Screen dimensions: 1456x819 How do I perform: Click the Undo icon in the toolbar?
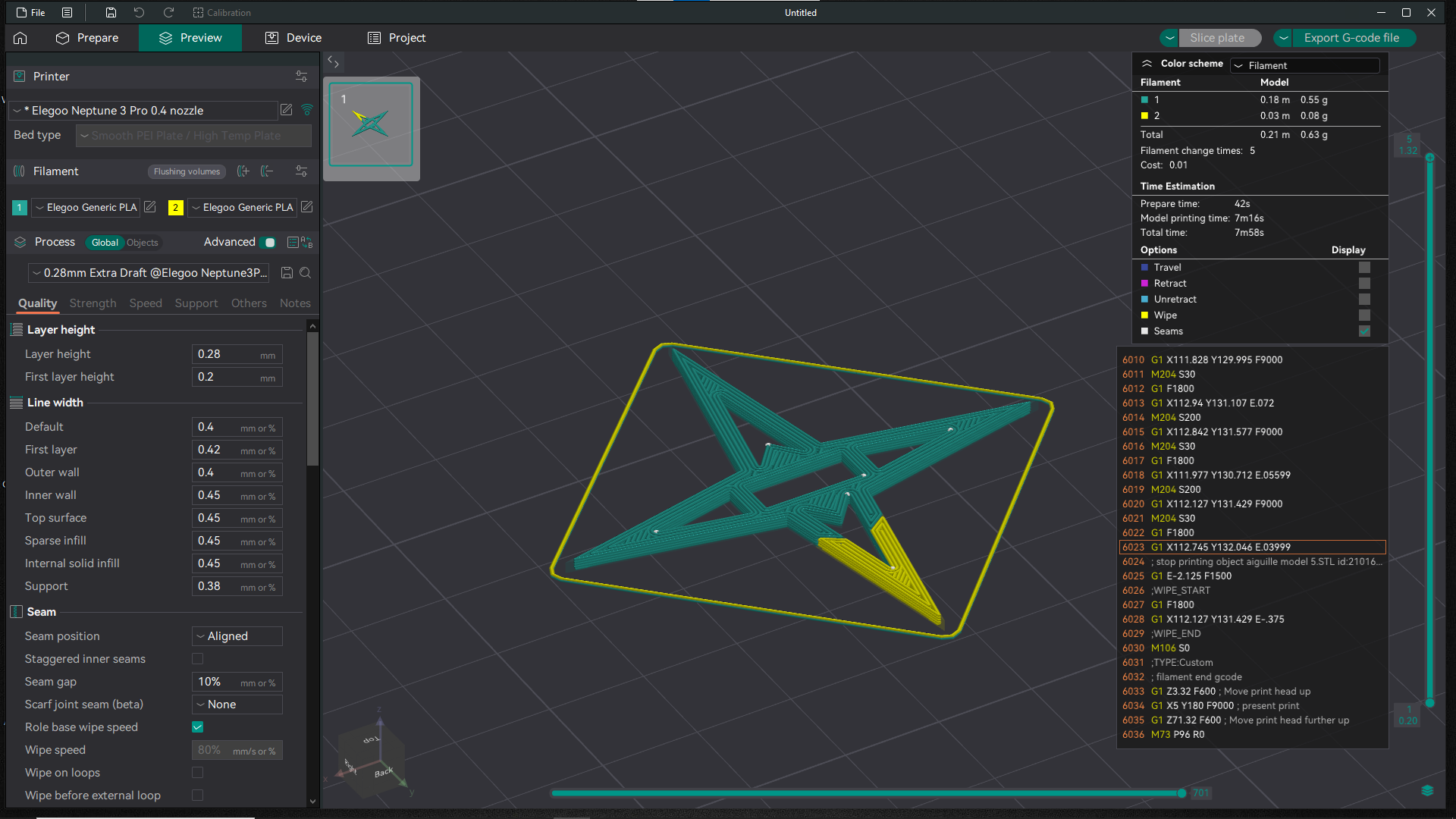(x=138, y=12)
